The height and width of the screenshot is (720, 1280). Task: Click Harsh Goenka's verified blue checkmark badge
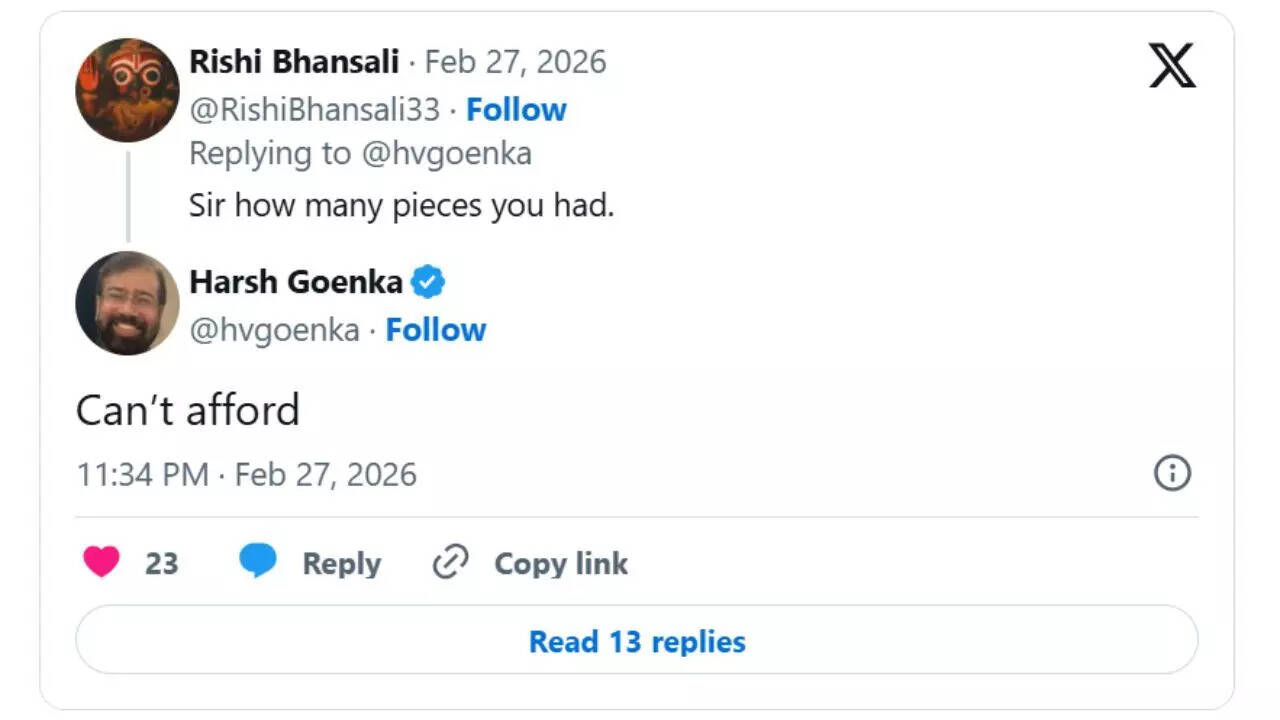429,282
